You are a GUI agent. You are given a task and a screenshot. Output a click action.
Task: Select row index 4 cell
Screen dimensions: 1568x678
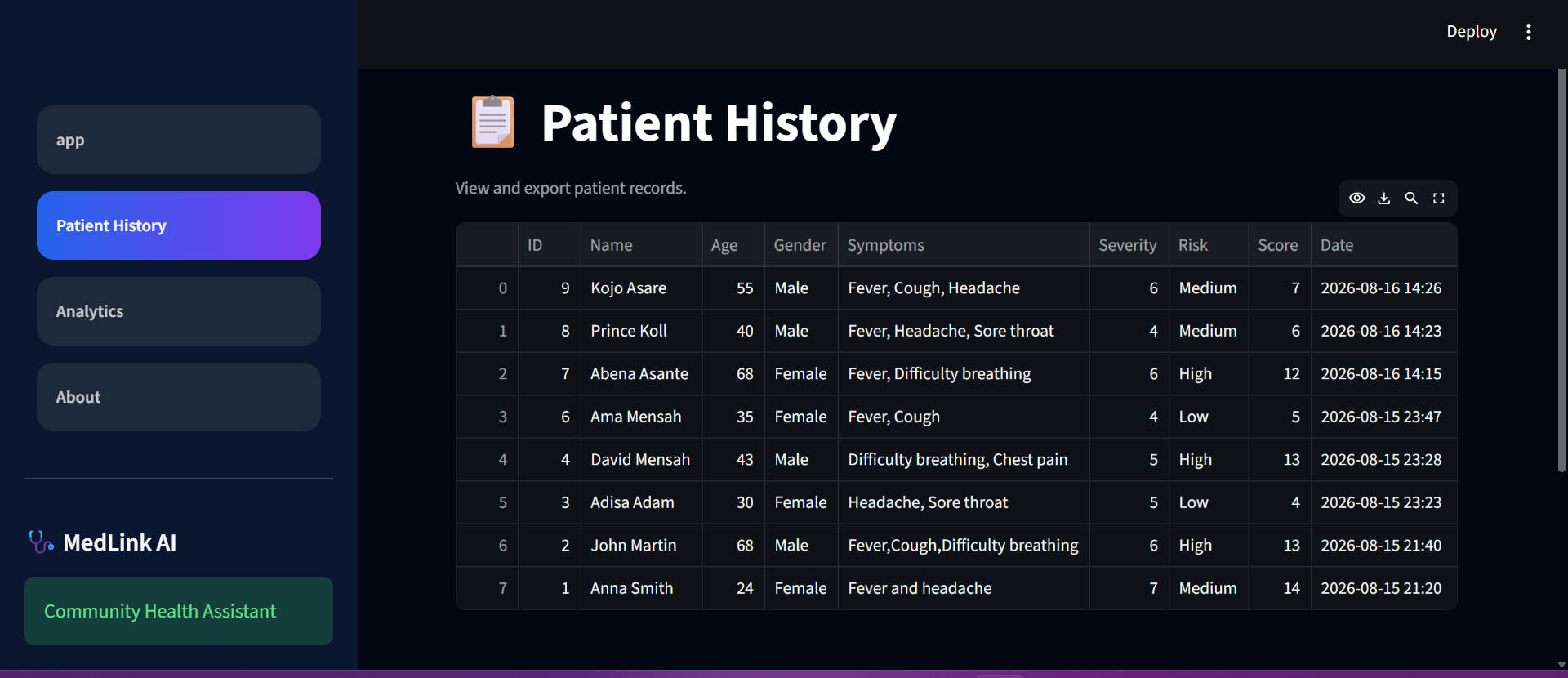point(488,460)
